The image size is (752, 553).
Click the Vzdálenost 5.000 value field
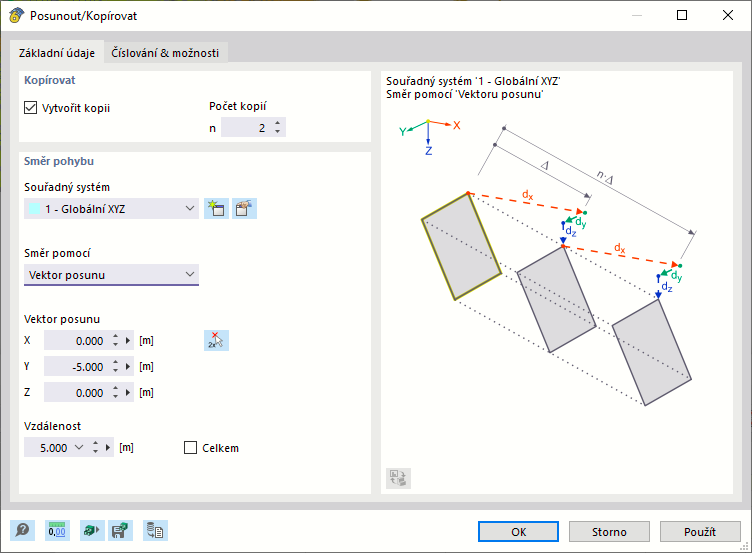[48, 447]
